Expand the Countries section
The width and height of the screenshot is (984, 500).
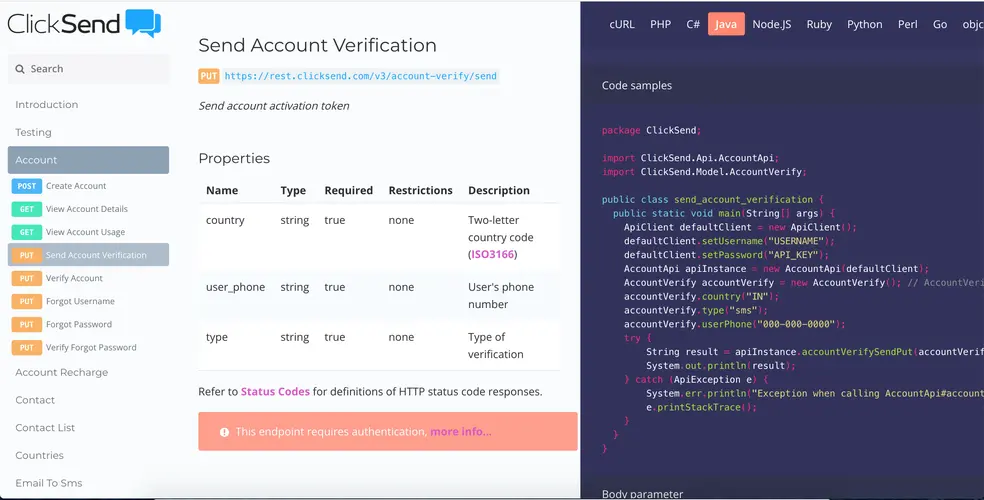40,455
